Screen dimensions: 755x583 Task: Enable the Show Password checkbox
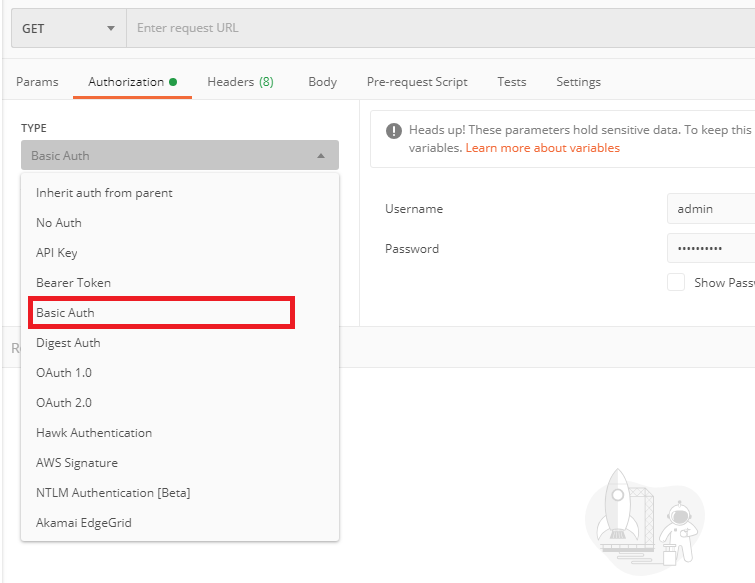(676, 283)
